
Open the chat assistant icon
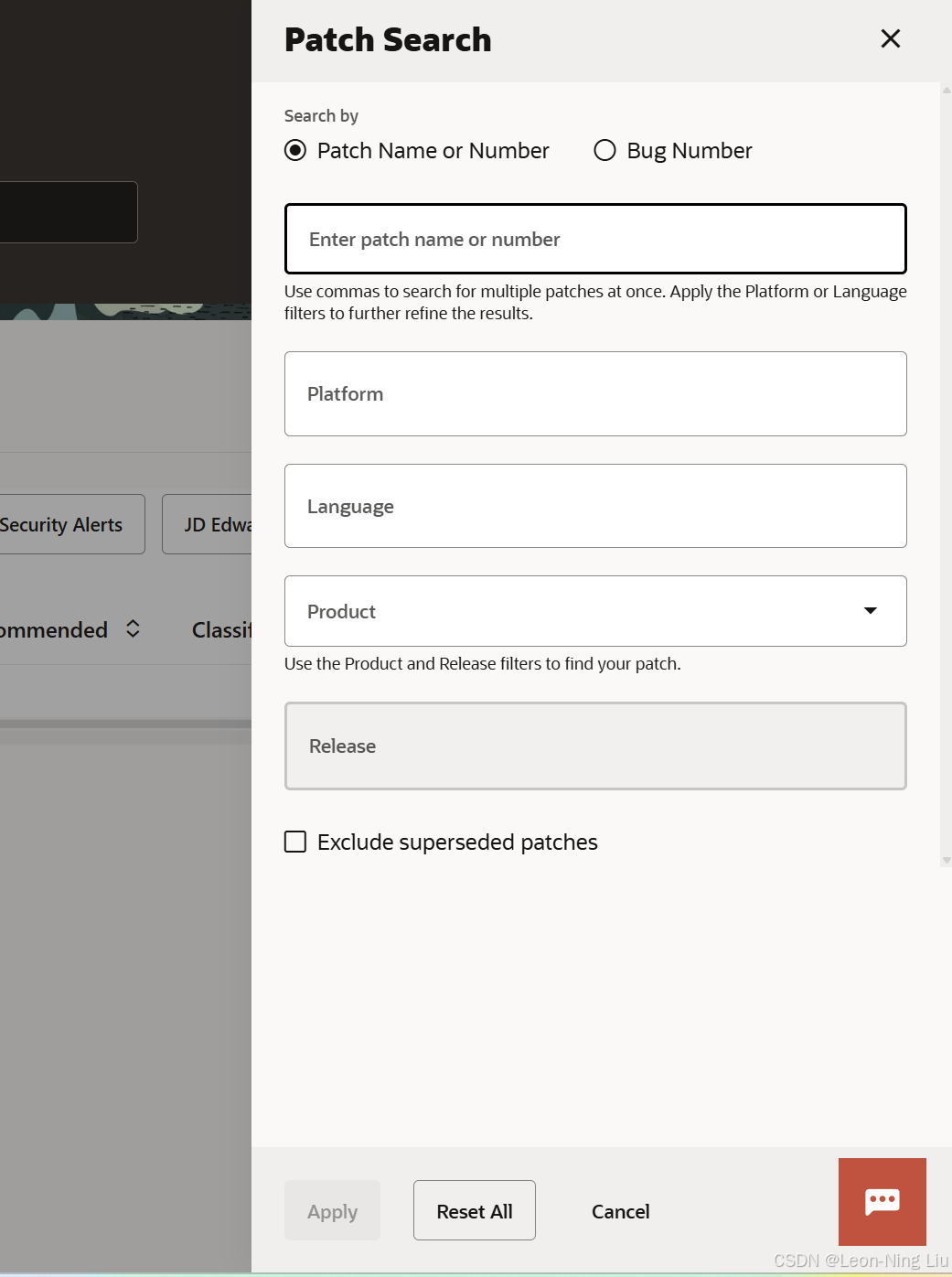click(882, 1201)
